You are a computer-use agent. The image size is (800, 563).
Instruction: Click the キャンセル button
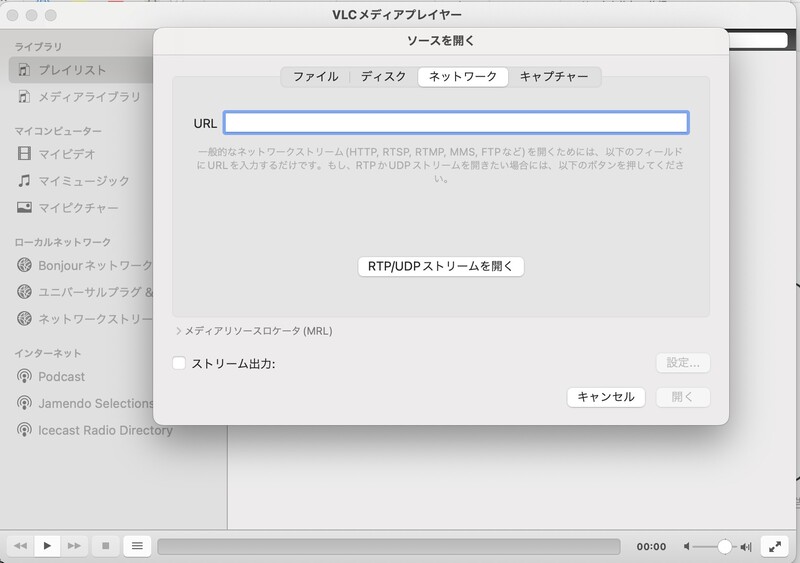pyautogui.click(x=606, y=397)
